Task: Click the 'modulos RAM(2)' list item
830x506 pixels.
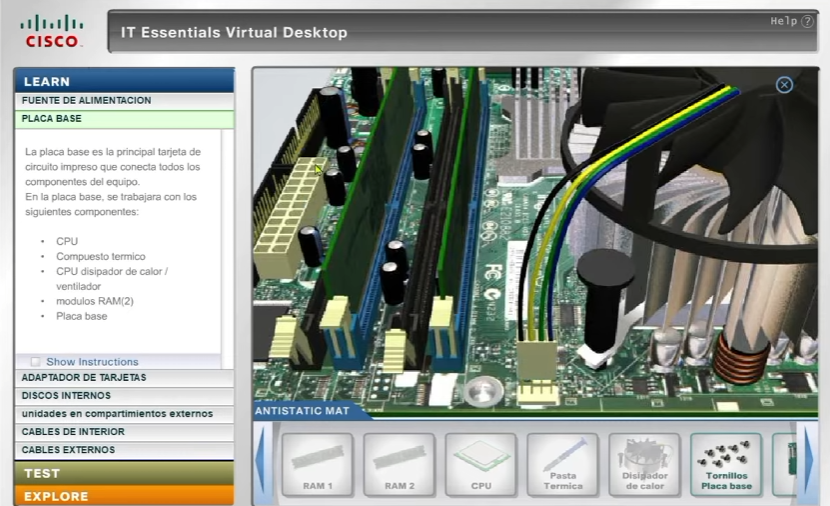Action: (95, 301)
